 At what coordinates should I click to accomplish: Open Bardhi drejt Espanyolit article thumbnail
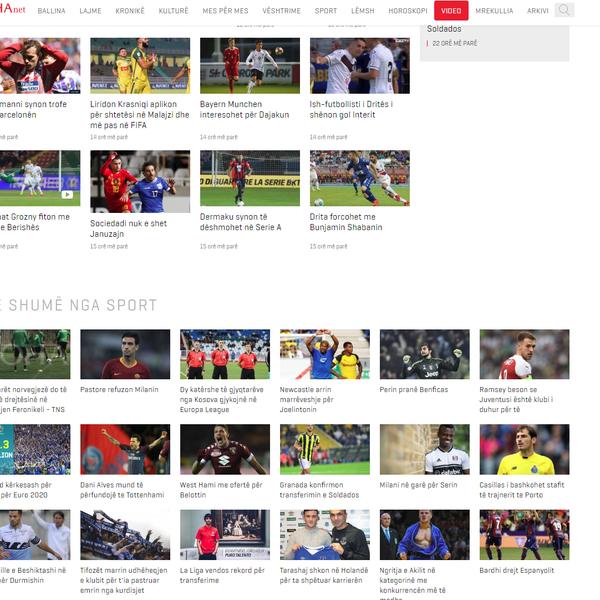[x=524, y=534]
